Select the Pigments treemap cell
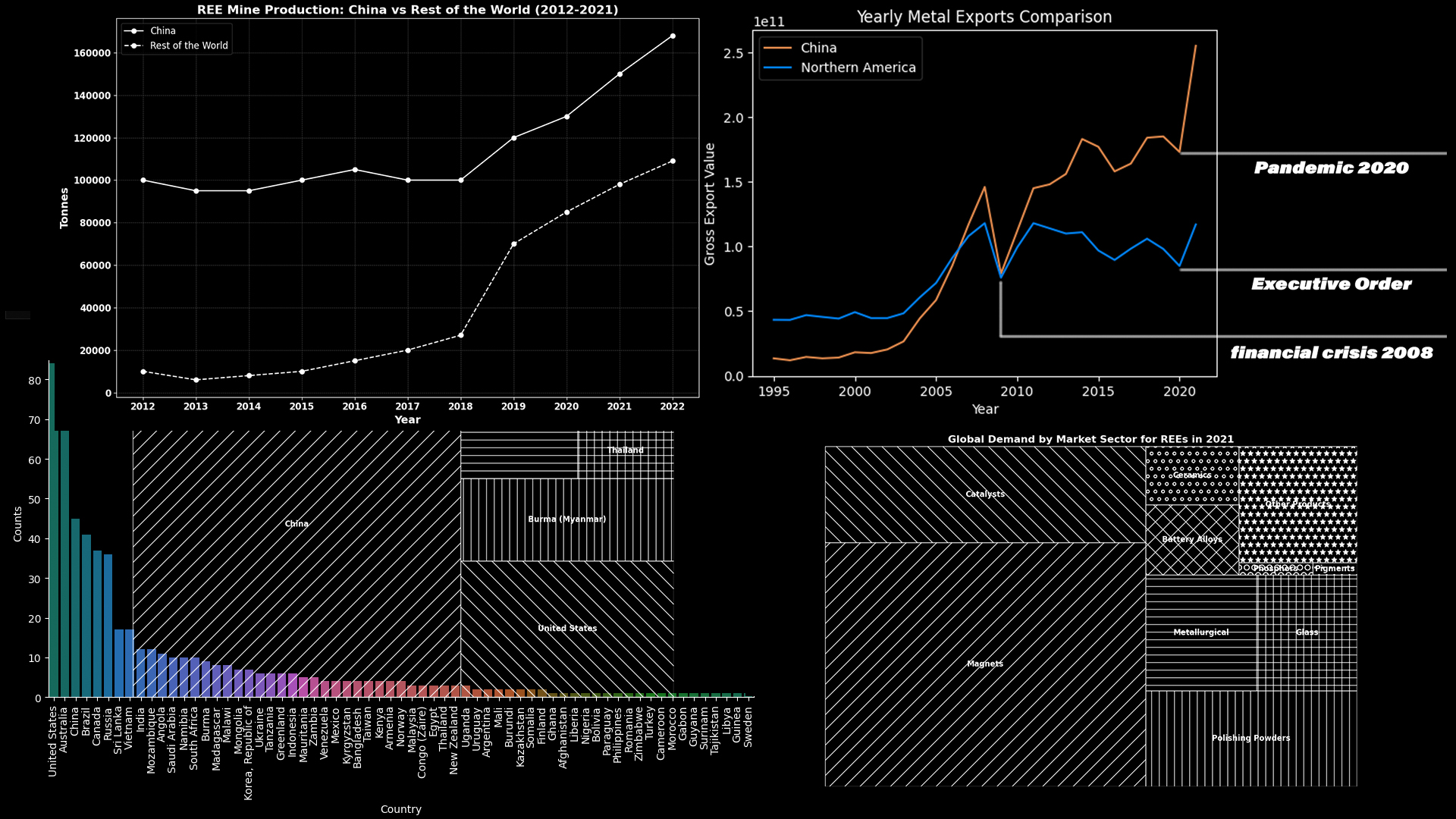 tap(1335, 569)
